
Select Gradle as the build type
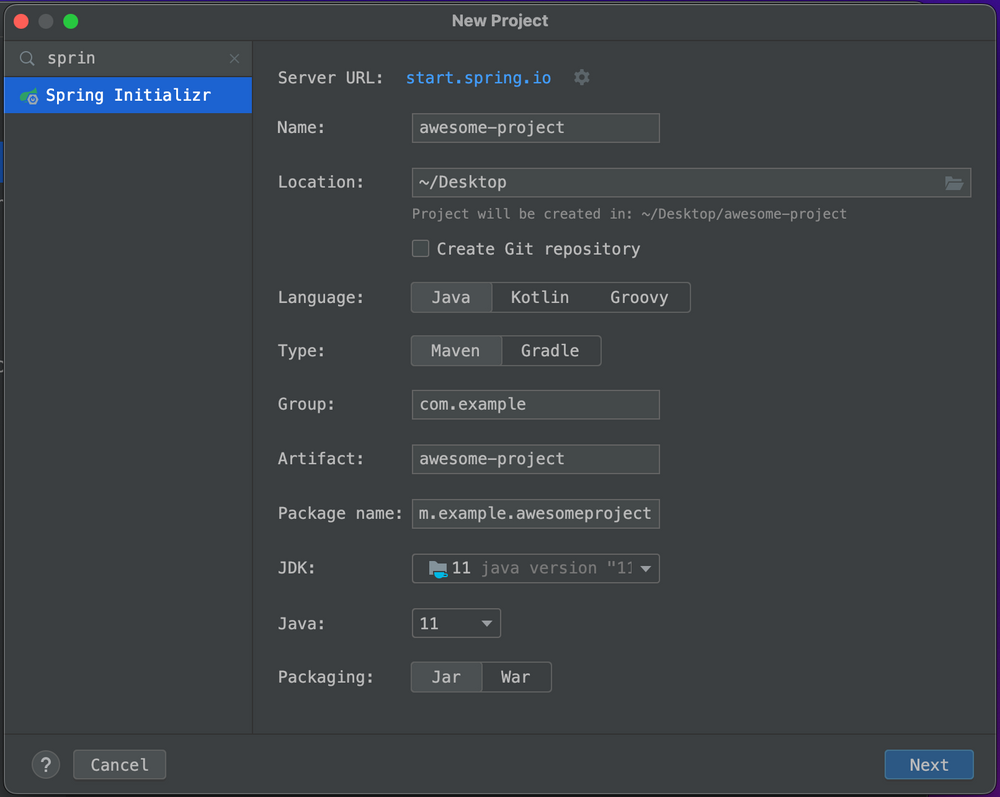tap(551, 350)
